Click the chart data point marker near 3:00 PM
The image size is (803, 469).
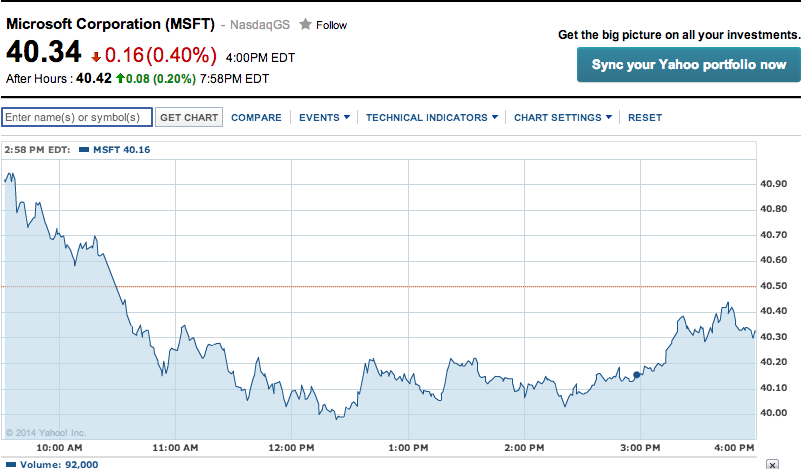[637, 375]
